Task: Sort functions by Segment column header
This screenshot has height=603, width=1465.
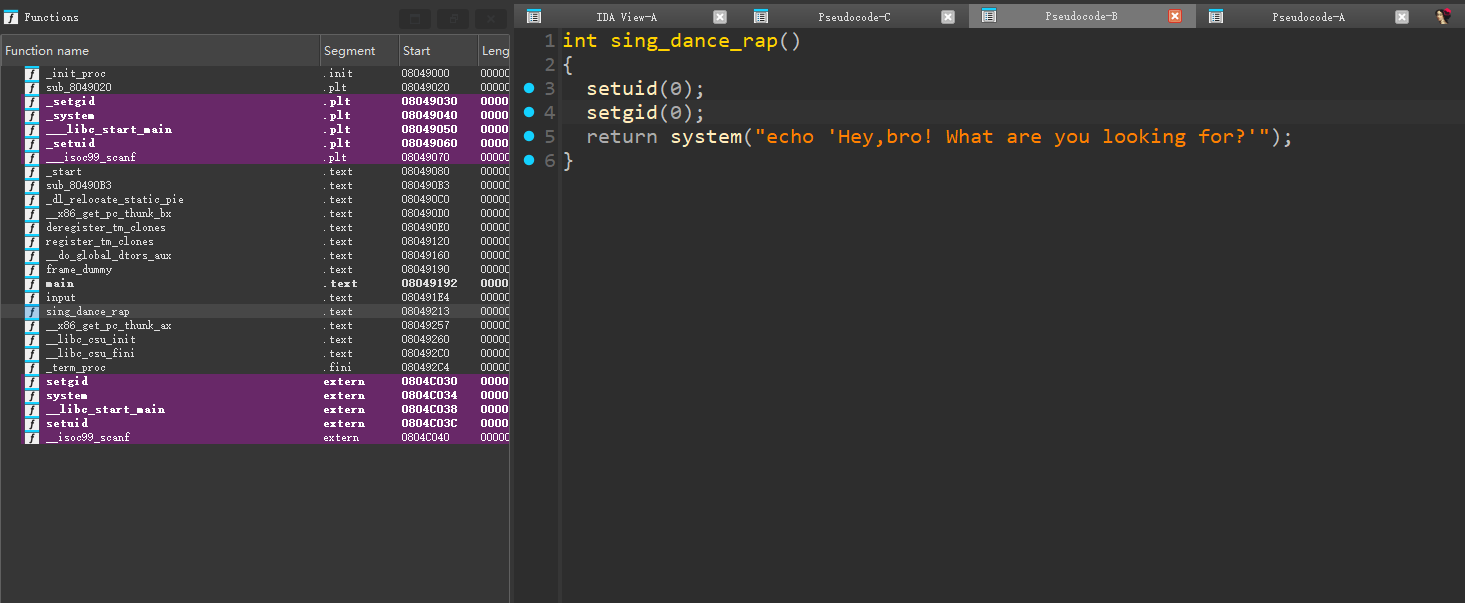Action: click(349, 51)
